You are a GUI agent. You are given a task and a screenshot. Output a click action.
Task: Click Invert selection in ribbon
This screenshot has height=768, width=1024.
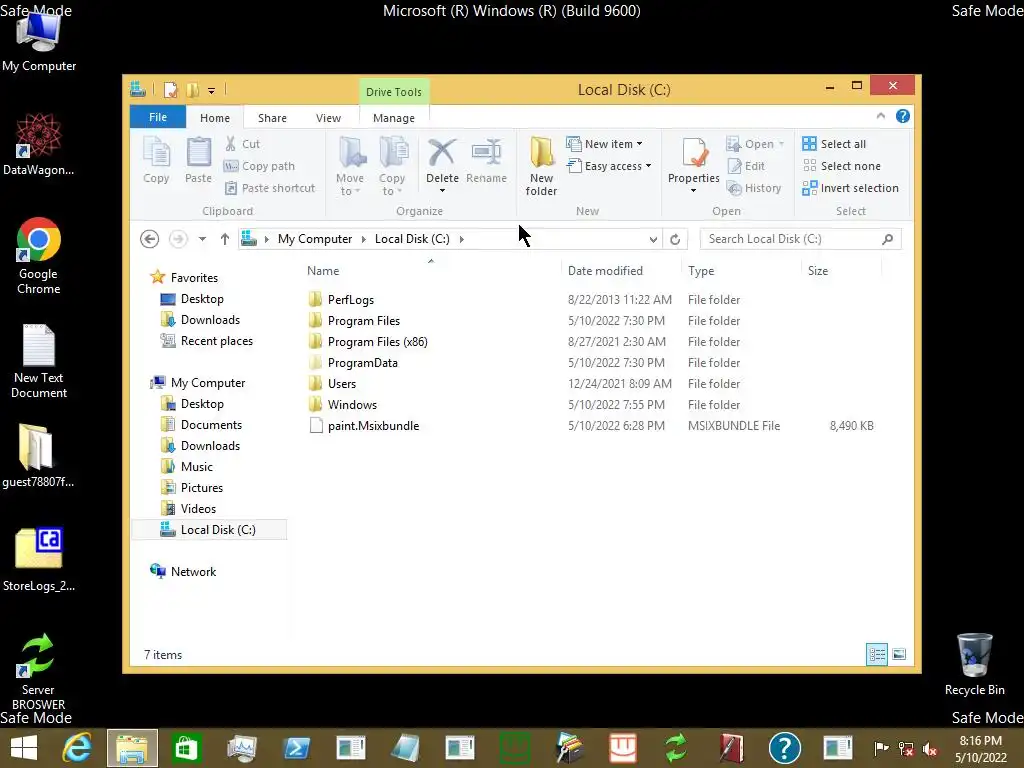click(x=850, y=188)
